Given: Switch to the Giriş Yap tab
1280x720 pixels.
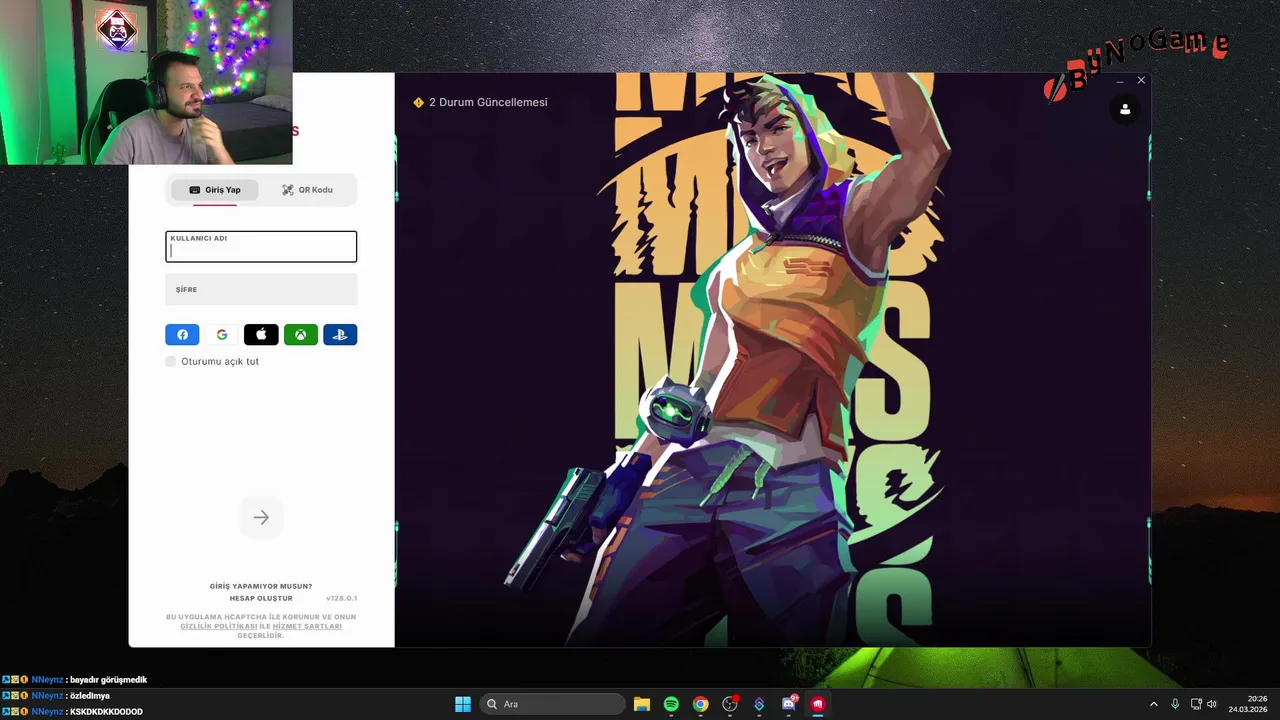Looking at the screenshot, I should click(x=214, y=190).
